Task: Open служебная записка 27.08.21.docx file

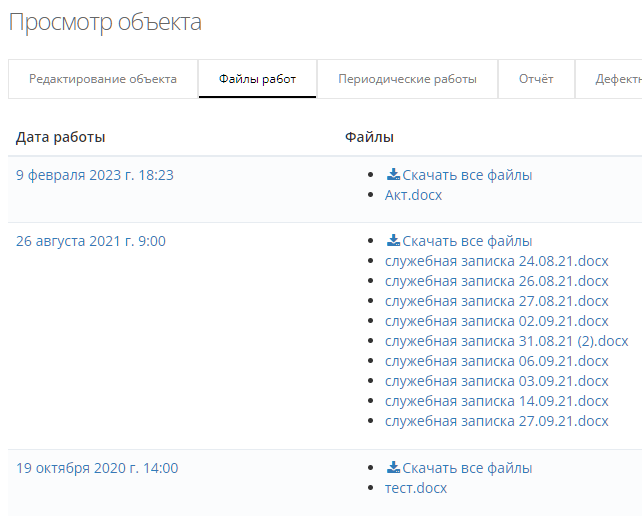Action: click(496, 301)
